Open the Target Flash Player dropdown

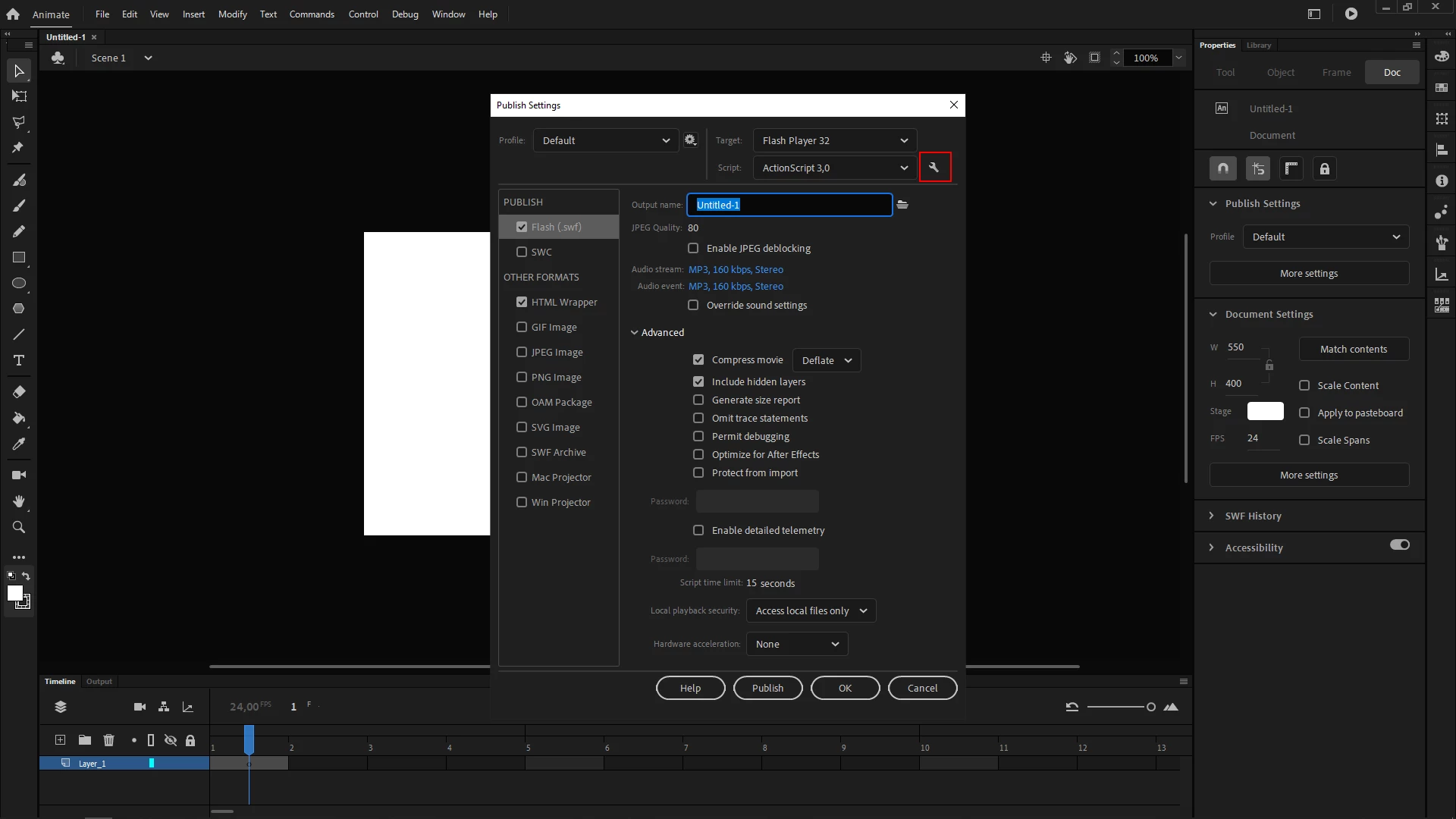pyautogui.click(x=834, y=140)
